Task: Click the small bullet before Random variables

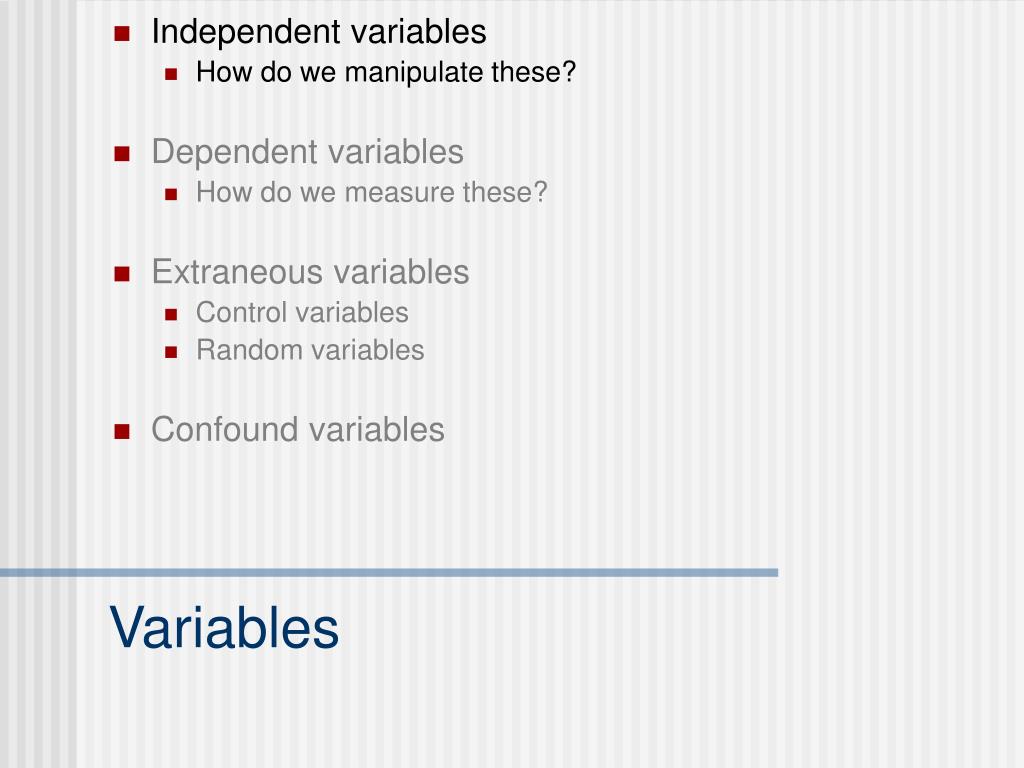Action: point(171,353)
